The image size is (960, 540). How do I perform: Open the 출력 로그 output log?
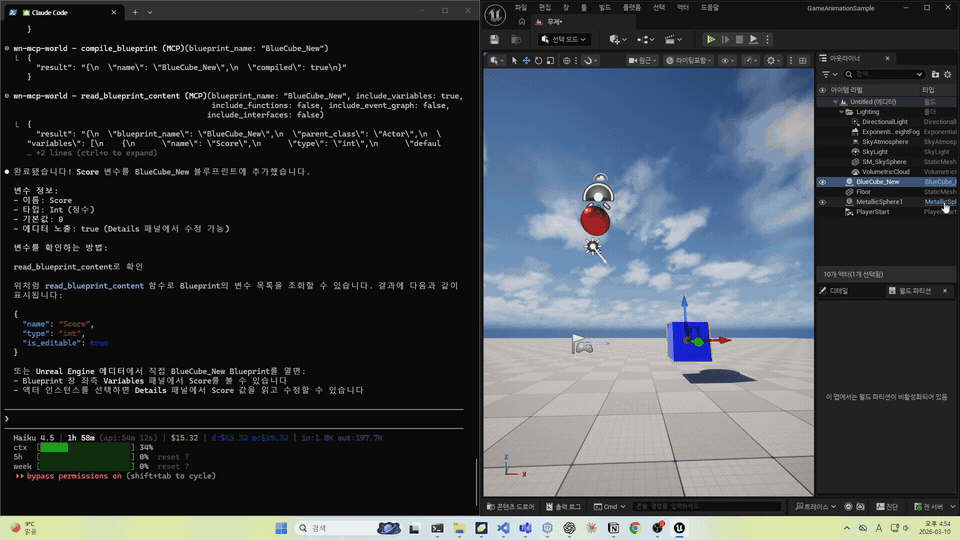pyautogui.click(x=563, y=506)
